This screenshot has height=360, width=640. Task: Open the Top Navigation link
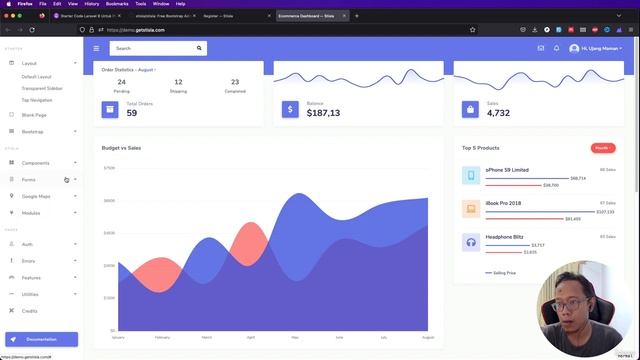pyautogui.click(x=37, y=100)
